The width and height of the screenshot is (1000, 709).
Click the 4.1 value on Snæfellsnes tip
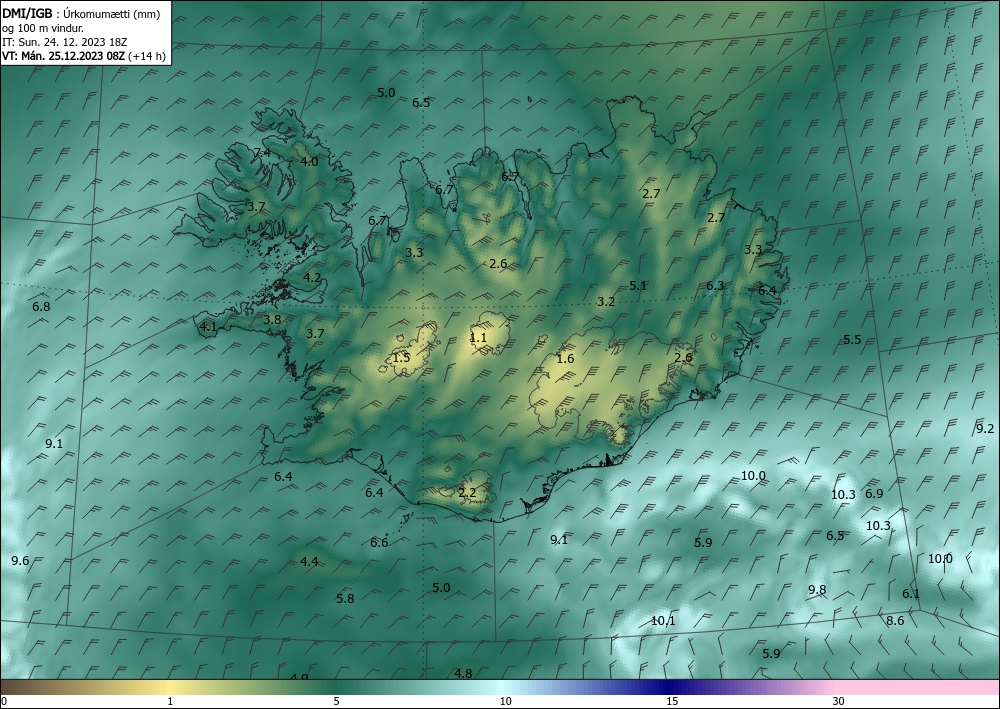[x=208, y=327]
